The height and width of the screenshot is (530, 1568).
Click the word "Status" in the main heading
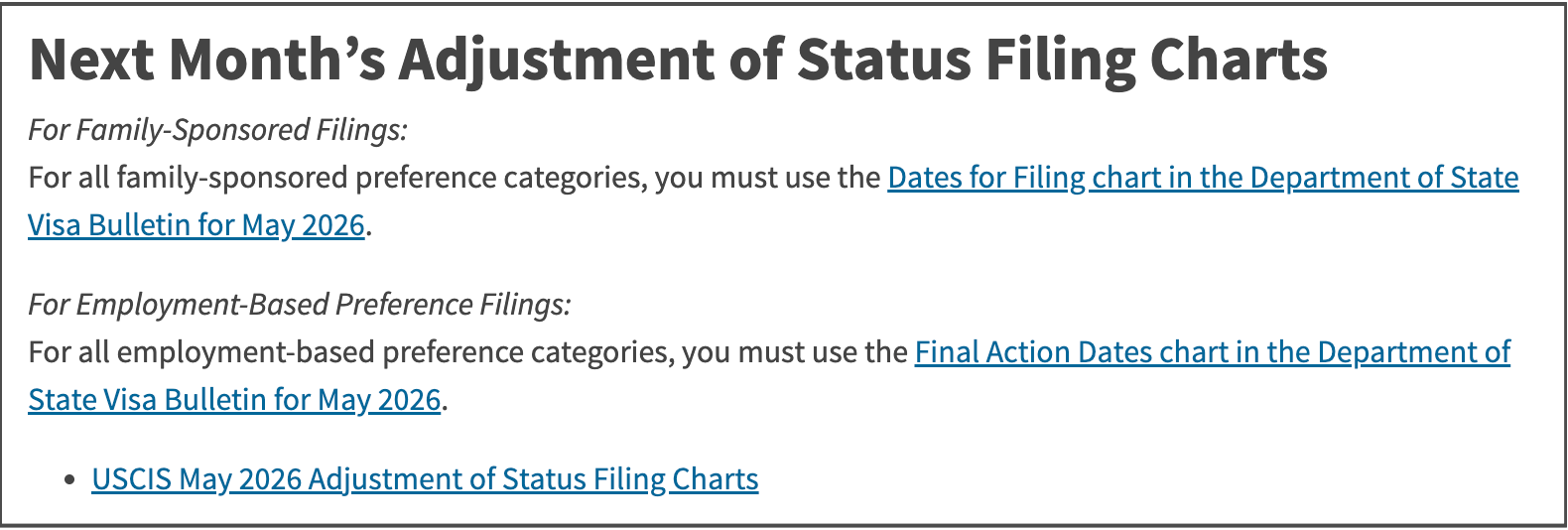(x=884, y=60)
